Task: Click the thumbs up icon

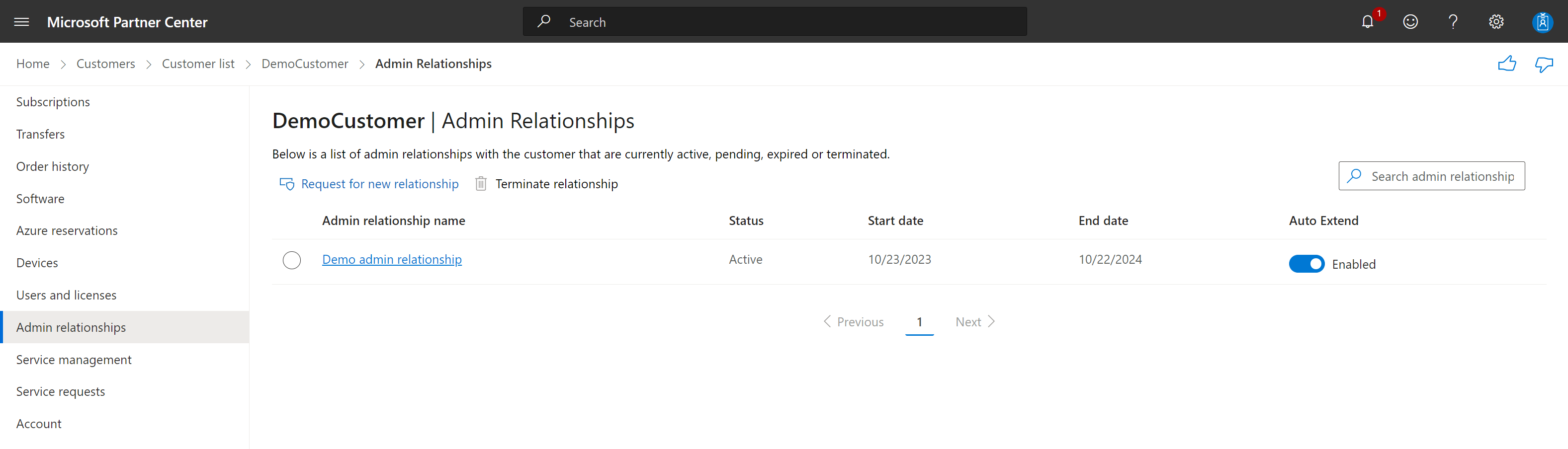Action: click(x=1507, y=63)
